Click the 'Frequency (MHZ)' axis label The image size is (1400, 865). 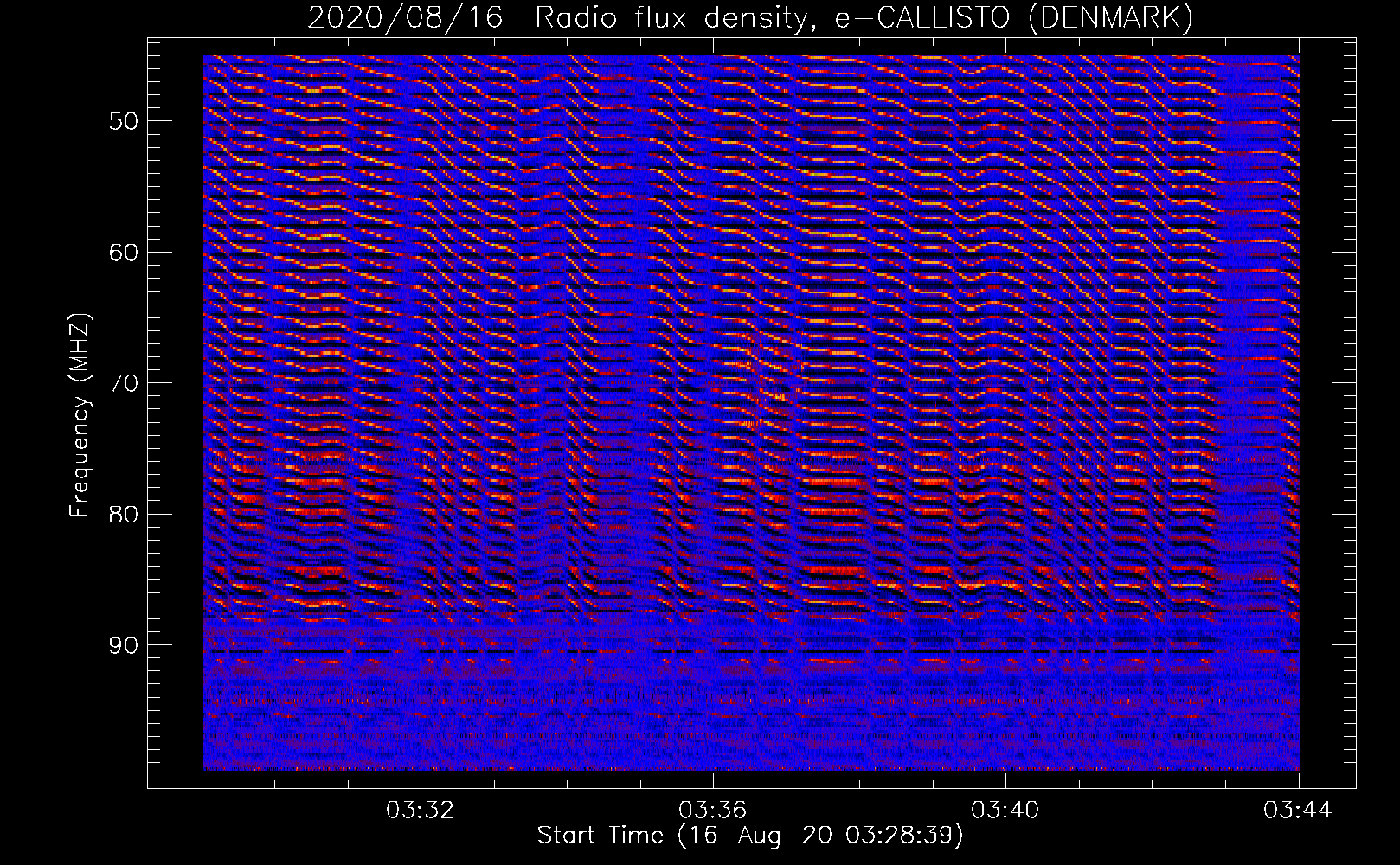80,415
